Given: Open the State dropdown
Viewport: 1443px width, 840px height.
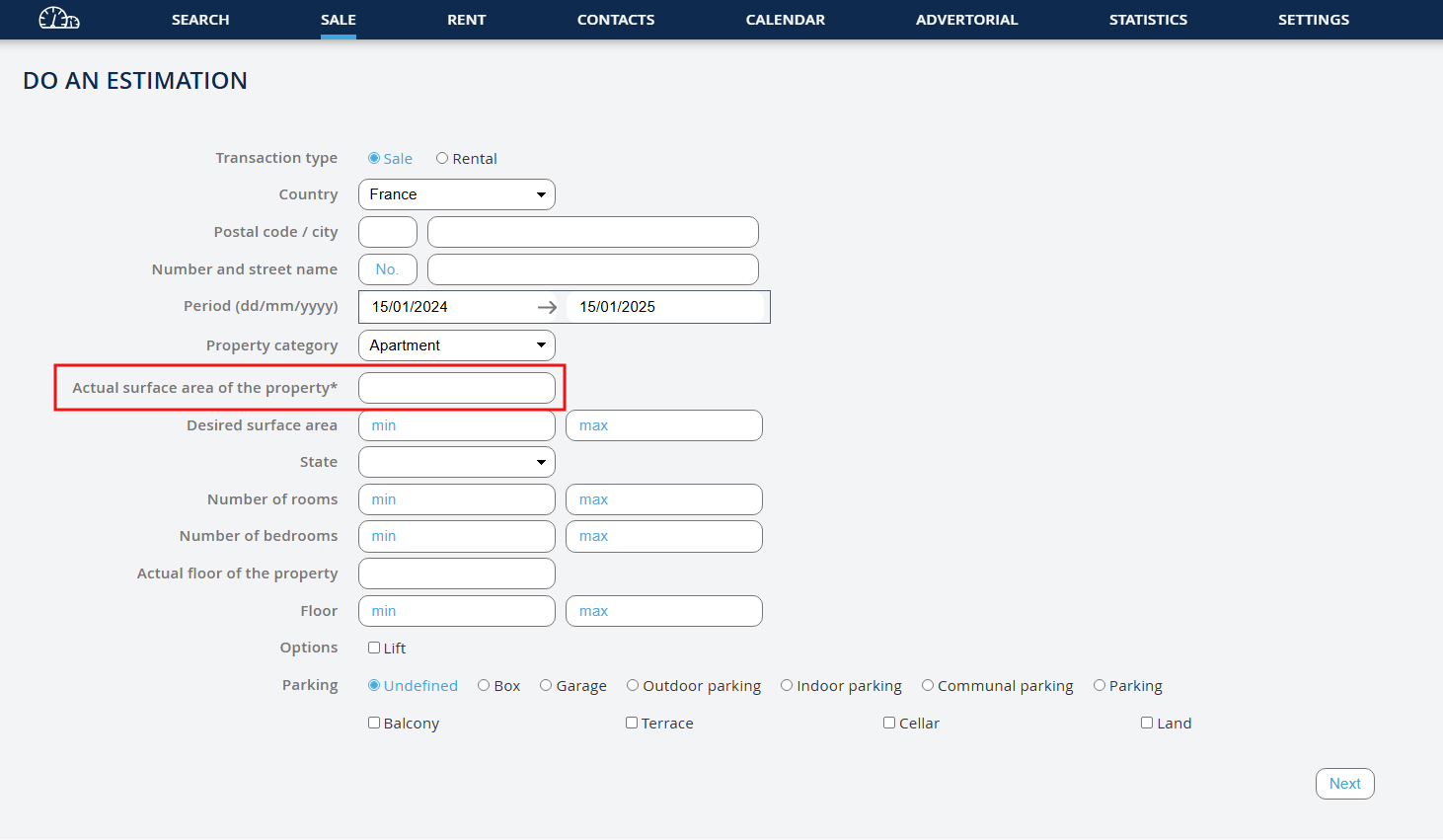Looking at the screenshot, I should click(x=456, y=462).
